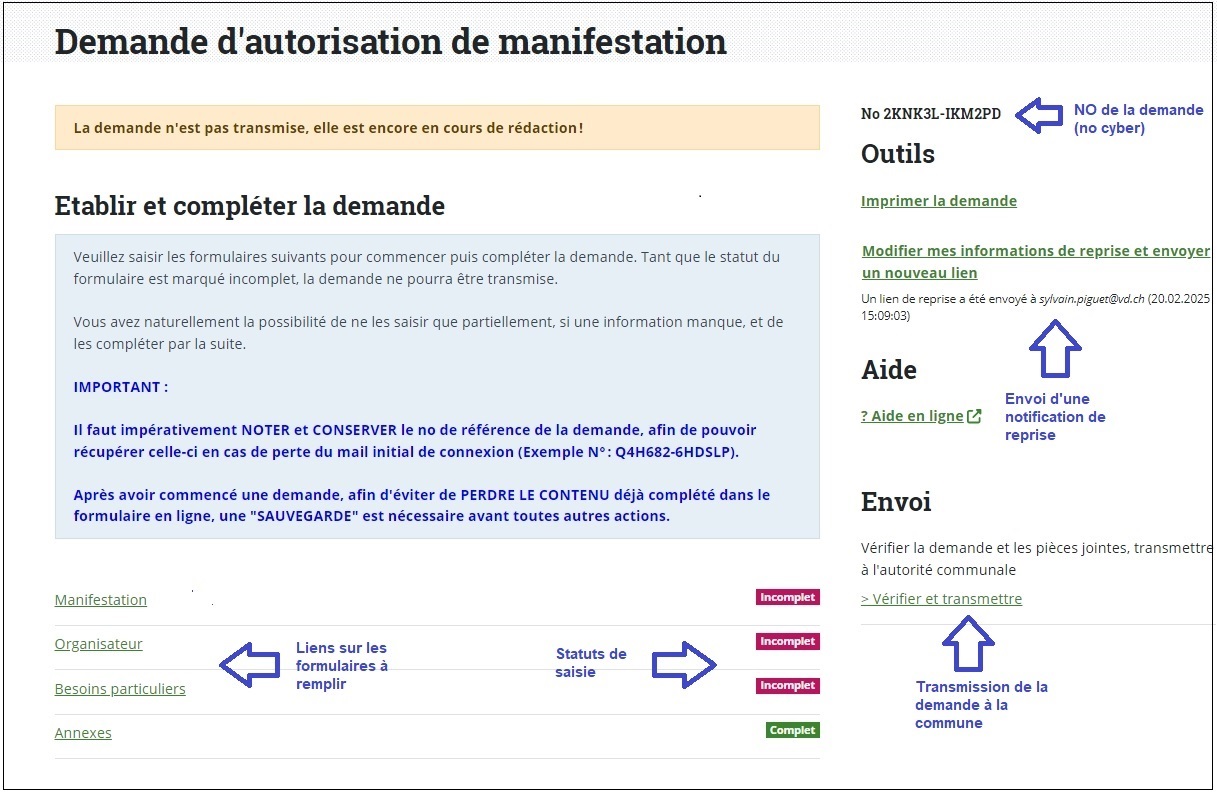The height and width of the screenshot is (793, 1217).
Task: Click the blue arrow pointing at the request number
Action: pos(1040,114)
